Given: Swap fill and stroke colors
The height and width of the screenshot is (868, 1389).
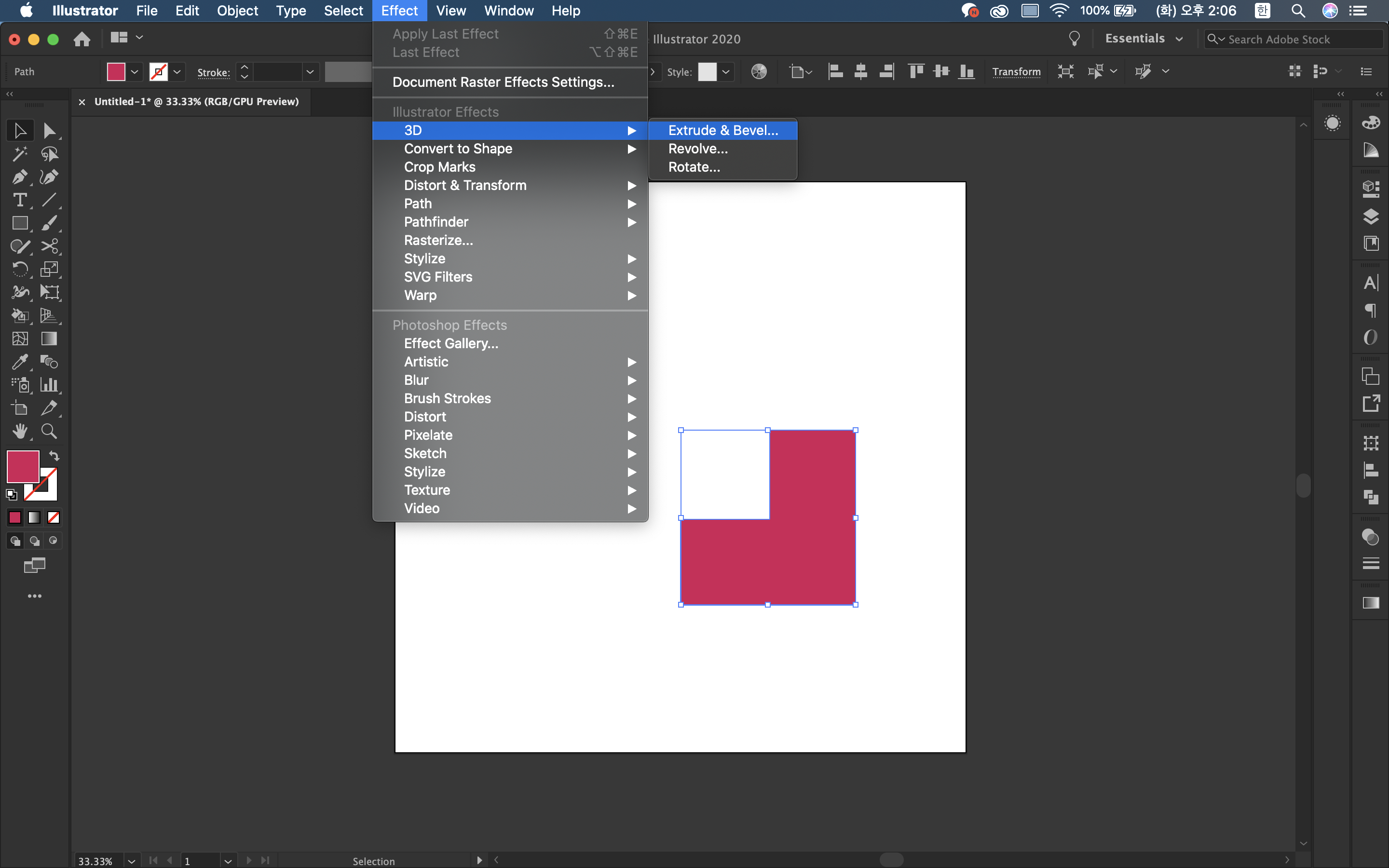Looking at the screenshot, I should (54, 456).
